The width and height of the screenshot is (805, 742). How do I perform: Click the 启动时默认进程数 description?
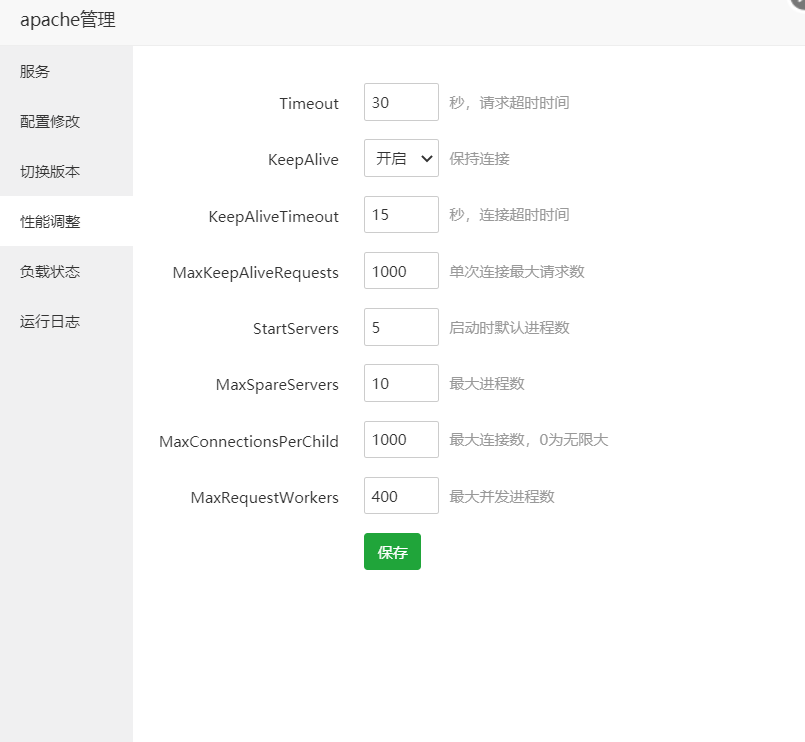[509, 328]
